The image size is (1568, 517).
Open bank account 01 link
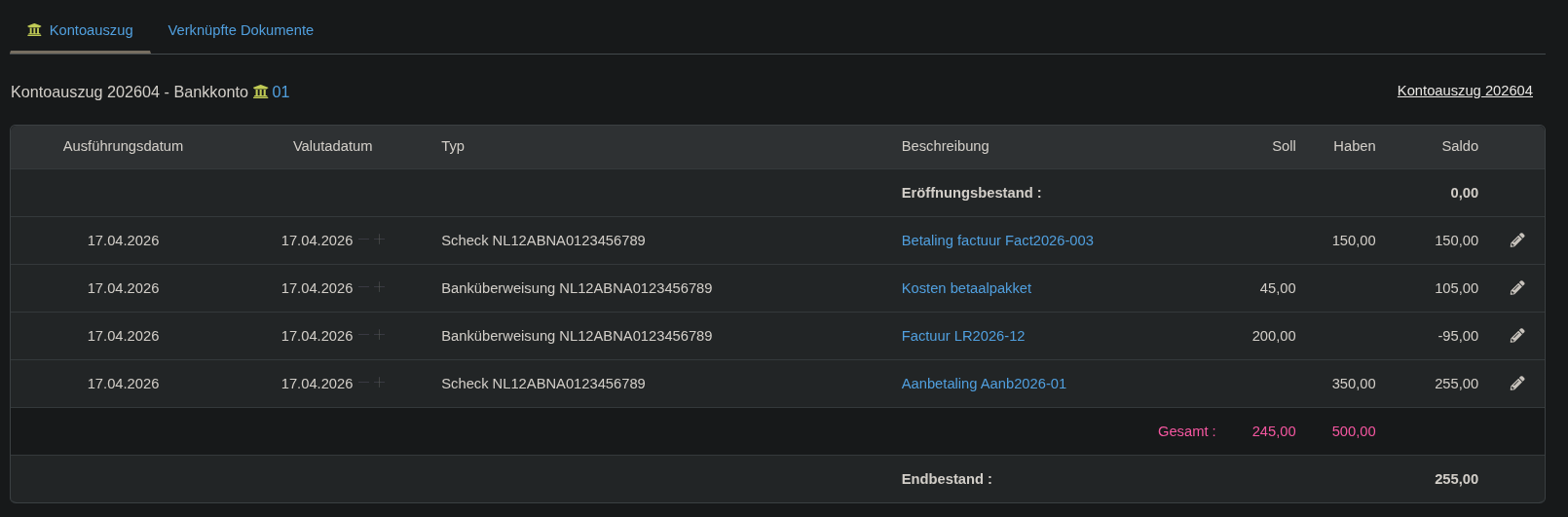point(280,92)
